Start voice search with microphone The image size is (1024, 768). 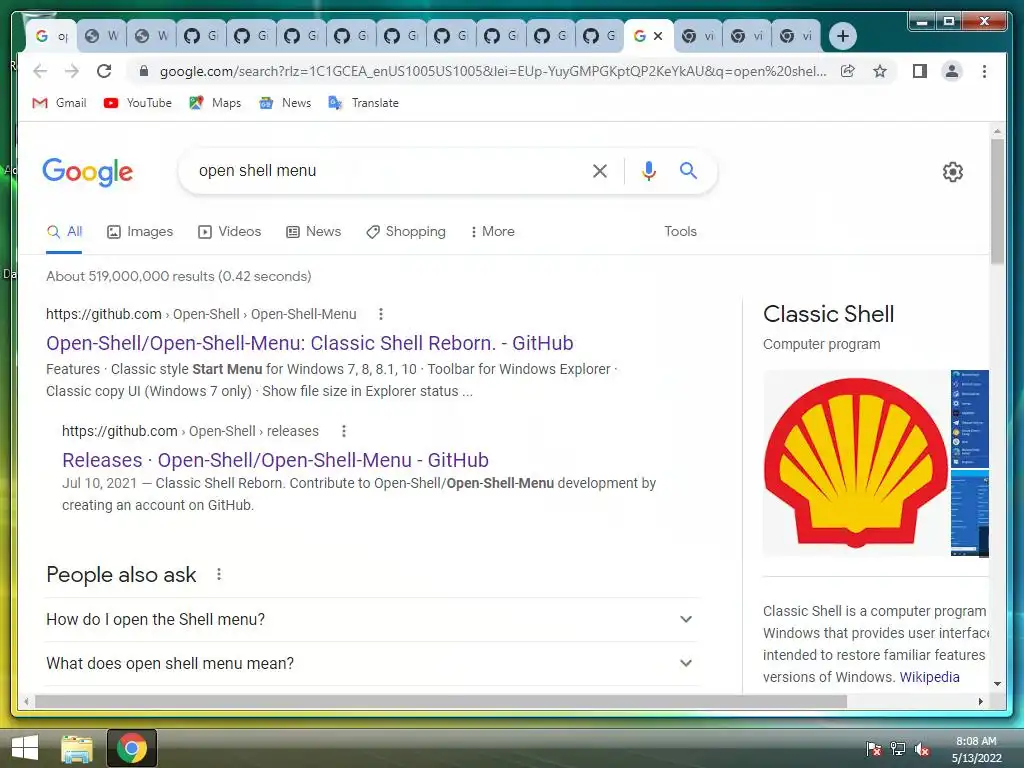click(x=648, y=171)
